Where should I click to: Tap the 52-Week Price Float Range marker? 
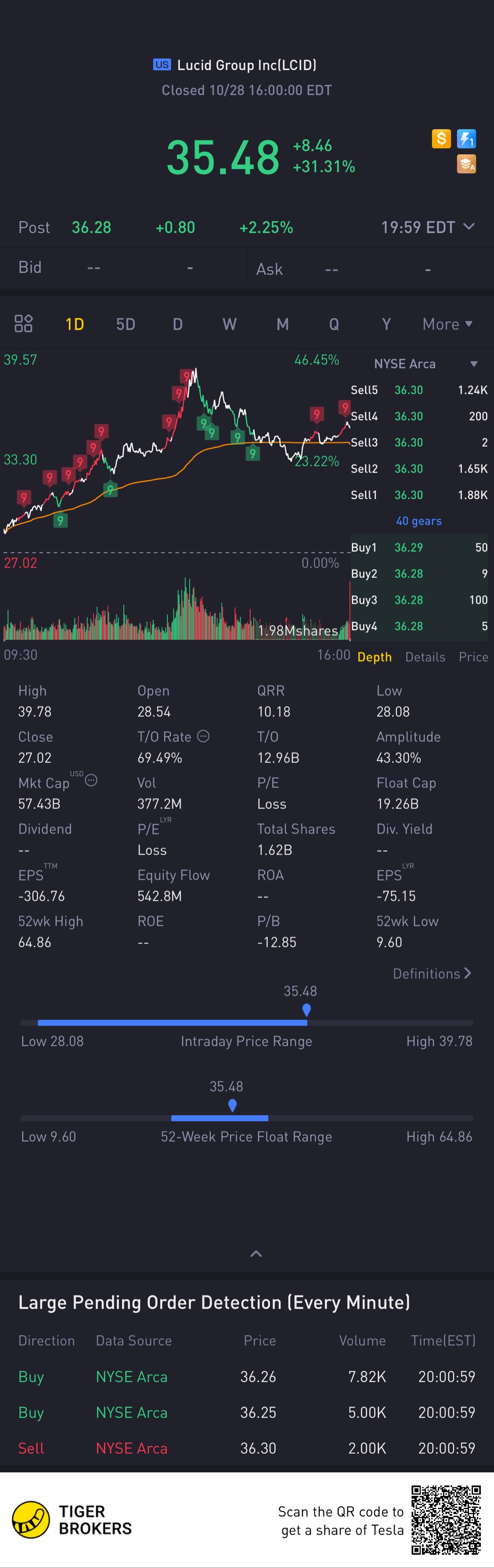[232, 1105]
